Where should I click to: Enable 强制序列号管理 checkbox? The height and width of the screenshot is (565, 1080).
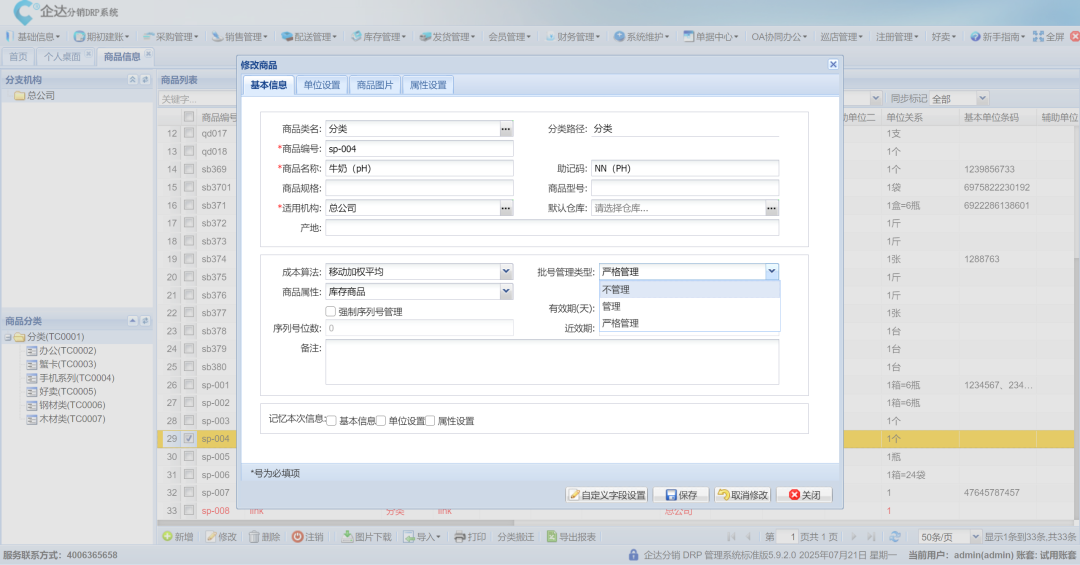331,312
